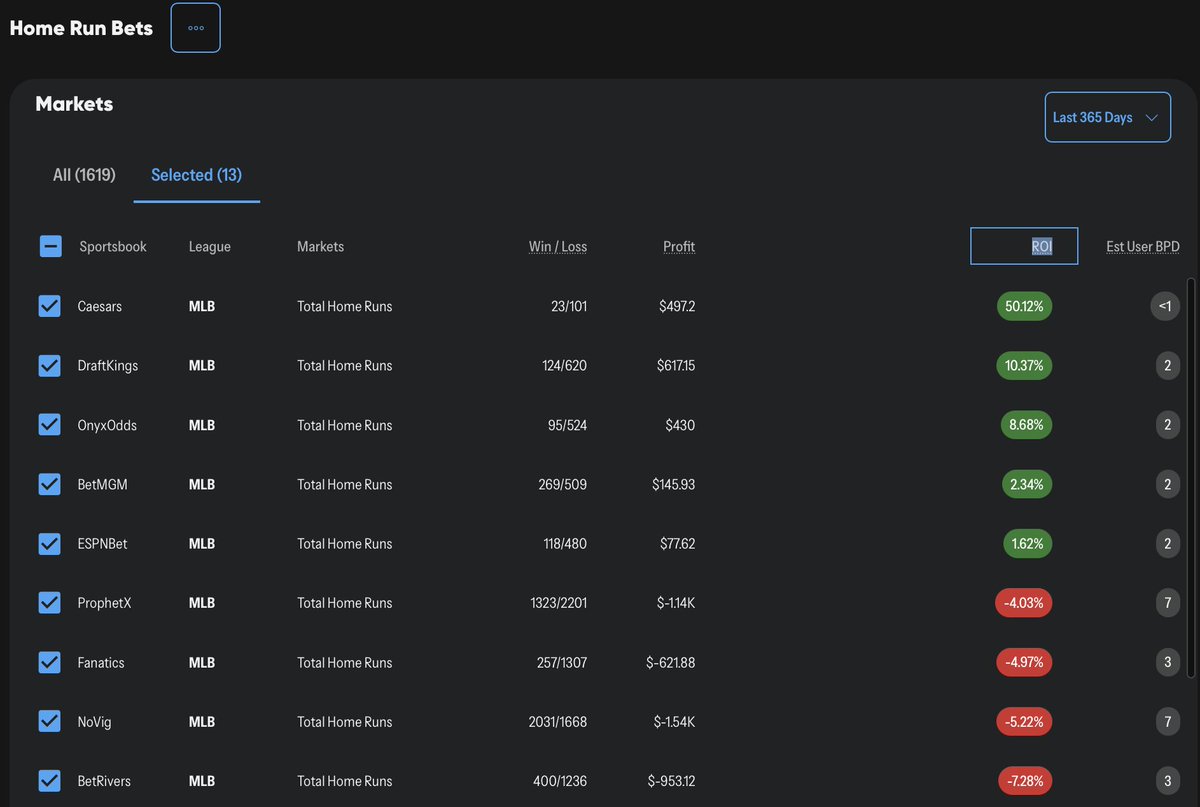The width and height of the screenshot is (1200, 807).
Task: Click the 2031/1668 win/loss value
Action: pyautogui.click(x=558, y=721)
